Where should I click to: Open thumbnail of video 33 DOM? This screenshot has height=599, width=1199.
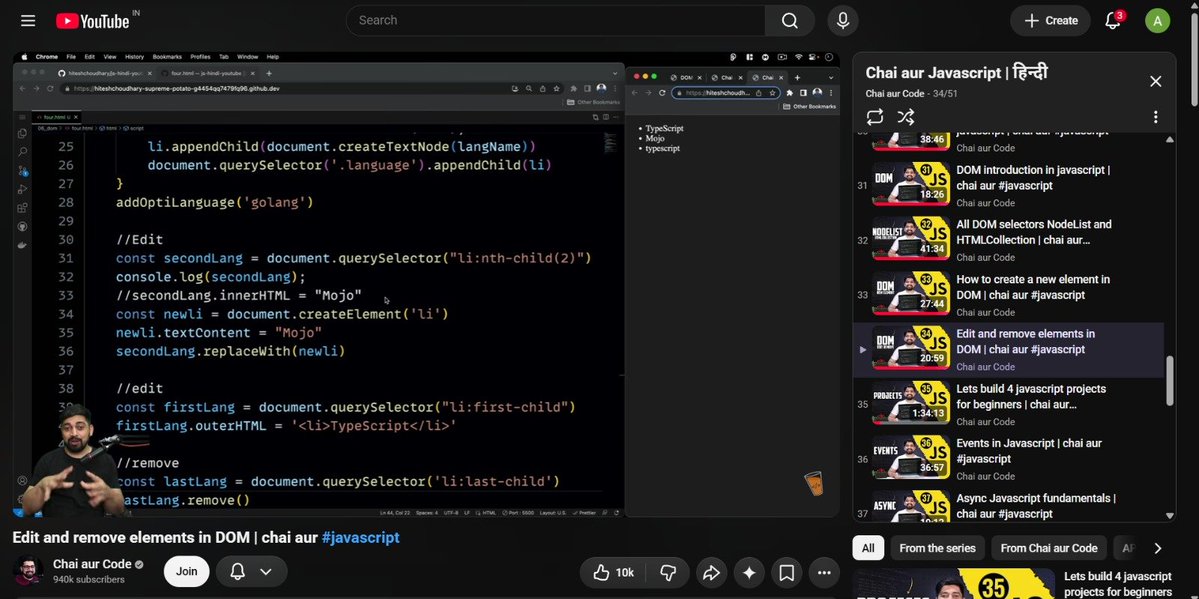coord(911,295)
